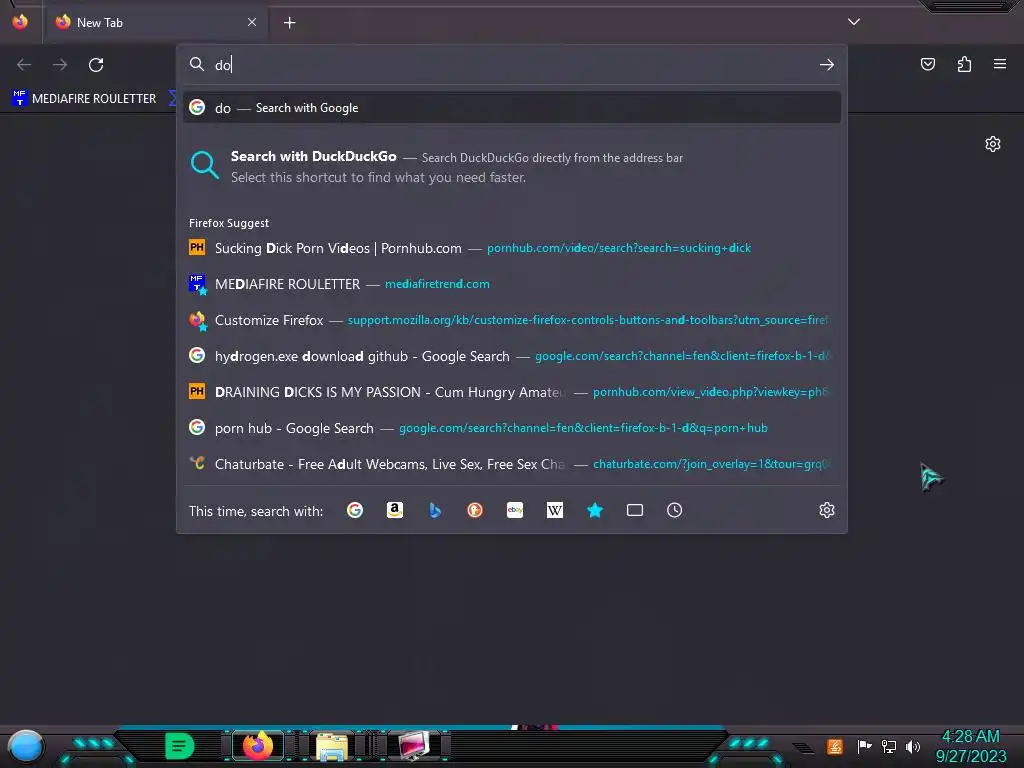
Task: Click the taskbar clock showing 4:28 AM
Action: (x=970, y=746)
